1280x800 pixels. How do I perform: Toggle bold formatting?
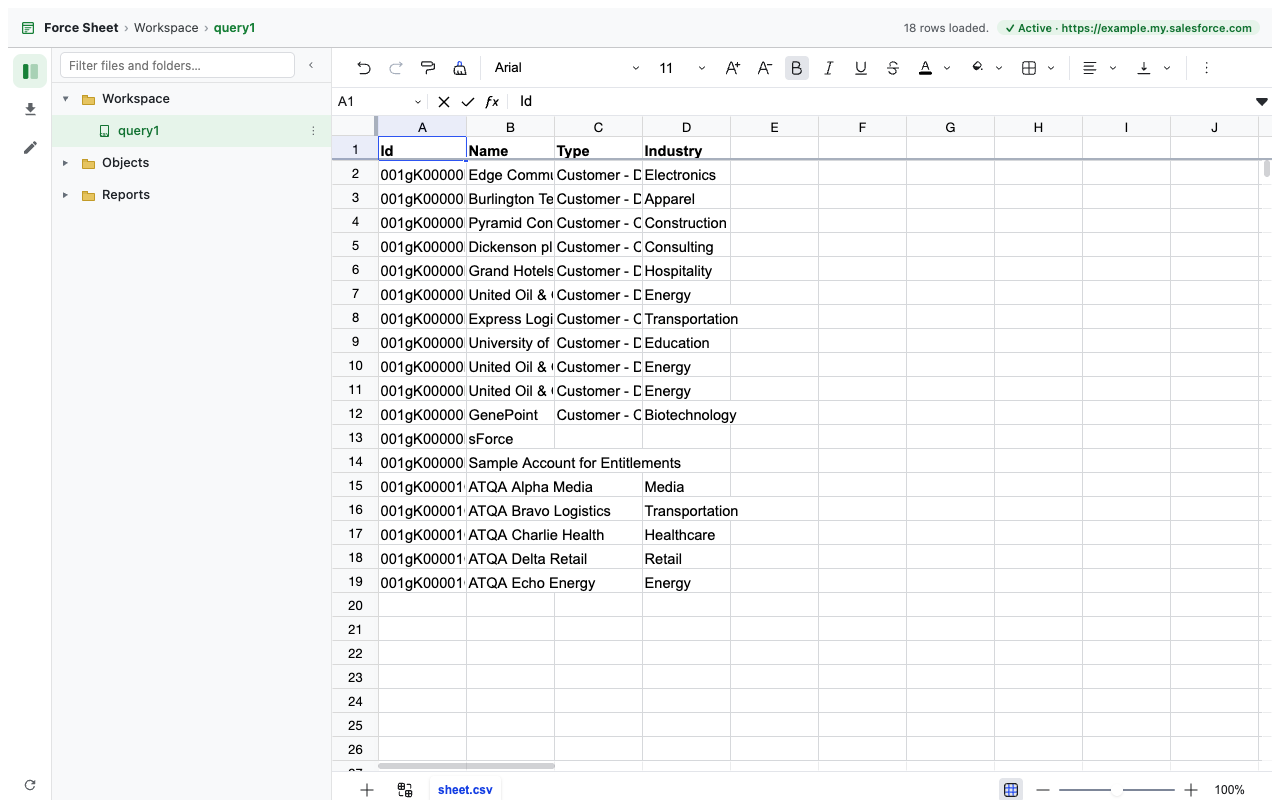(x=797, y=68)
